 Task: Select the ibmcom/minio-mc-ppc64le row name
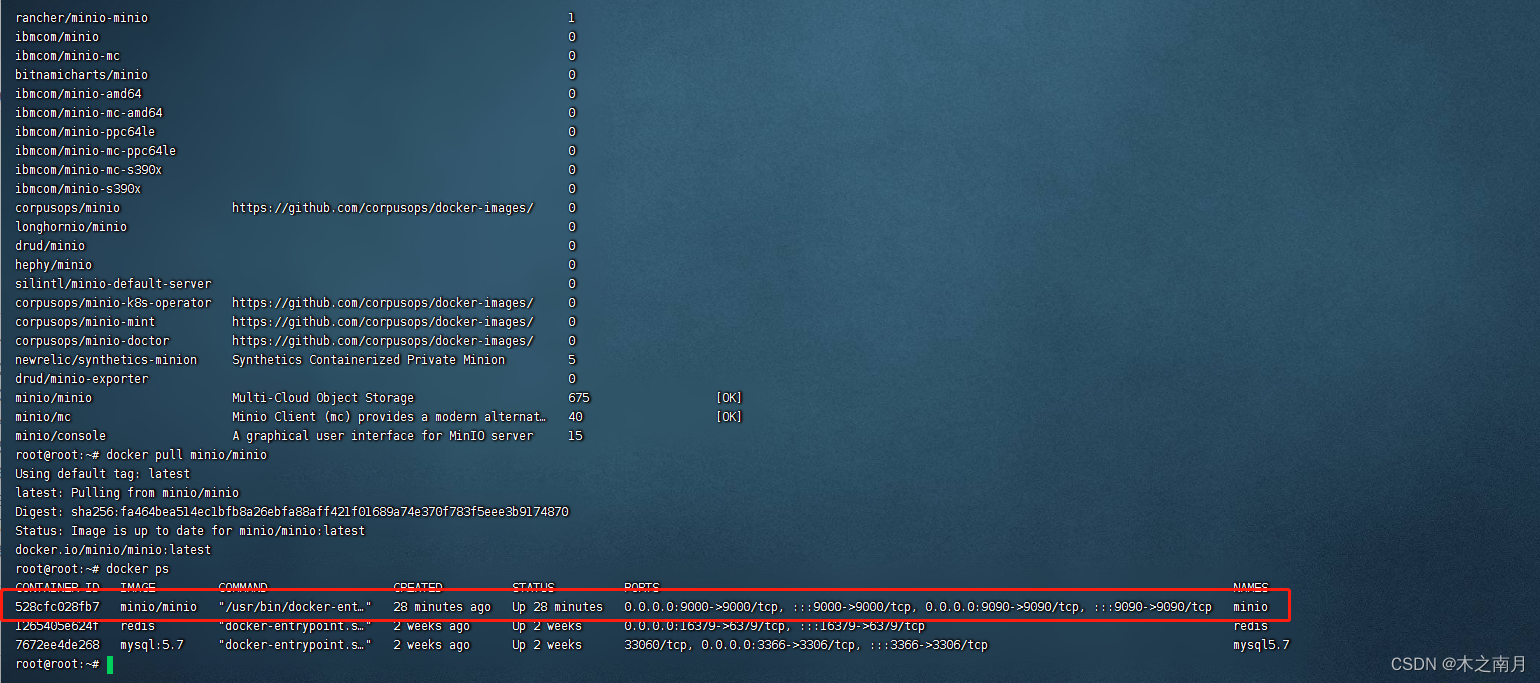(x=95, y=151)
